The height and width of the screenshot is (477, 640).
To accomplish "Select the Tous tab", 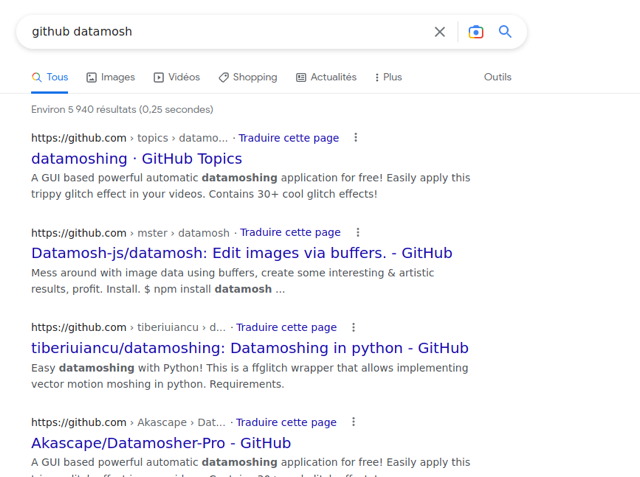I will (50, 77).
